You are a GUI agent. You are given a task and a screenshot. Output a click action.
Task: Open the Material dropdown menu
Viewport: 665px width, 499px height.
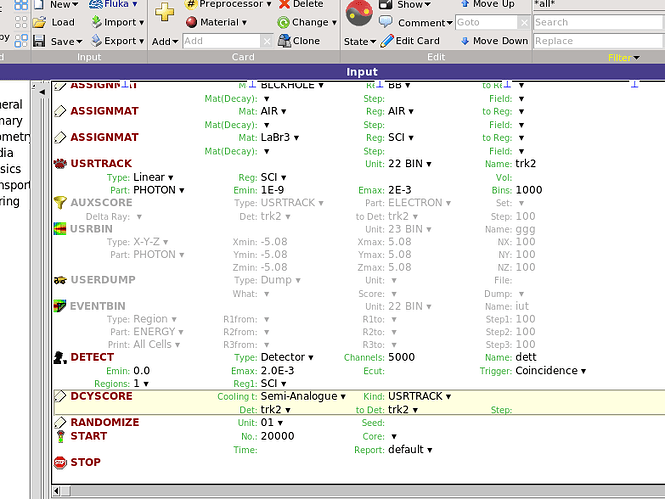pos(219,22)
